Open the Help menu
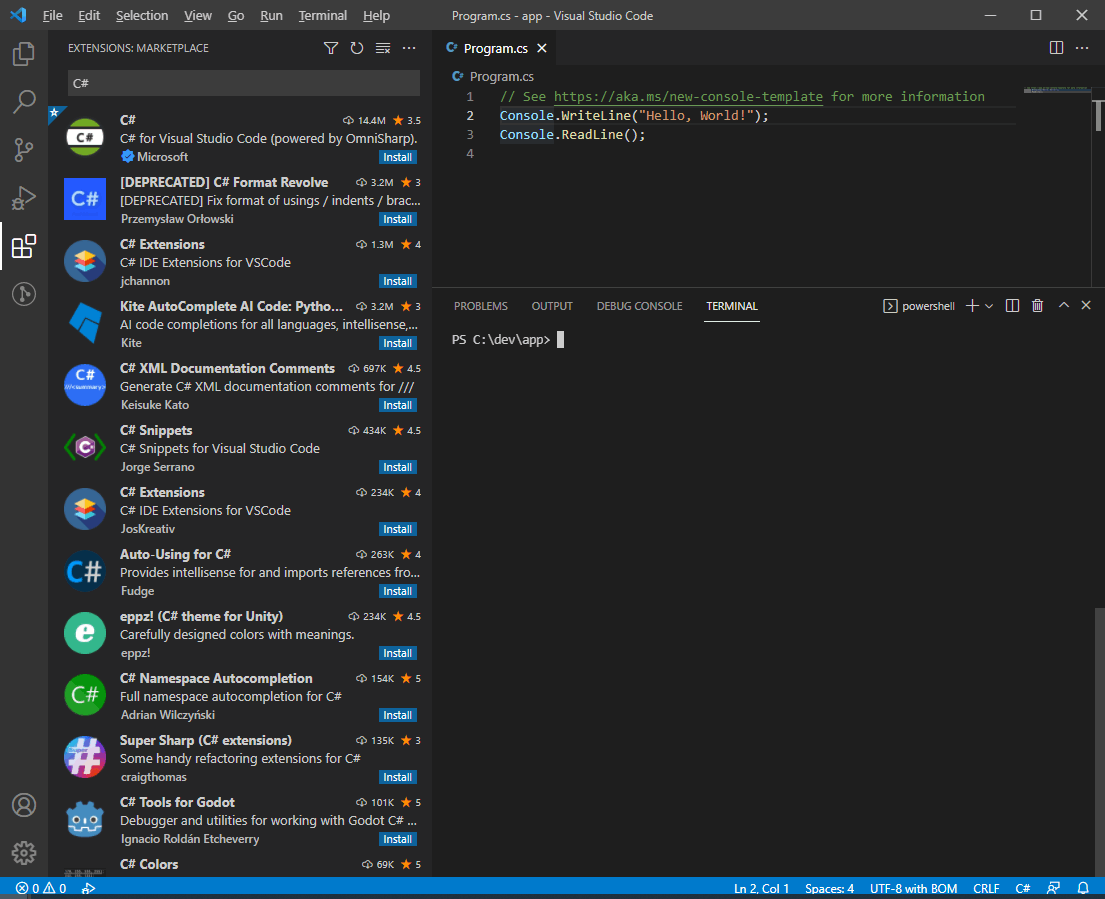Screen dimensions: 1105x899 [376, 16]
